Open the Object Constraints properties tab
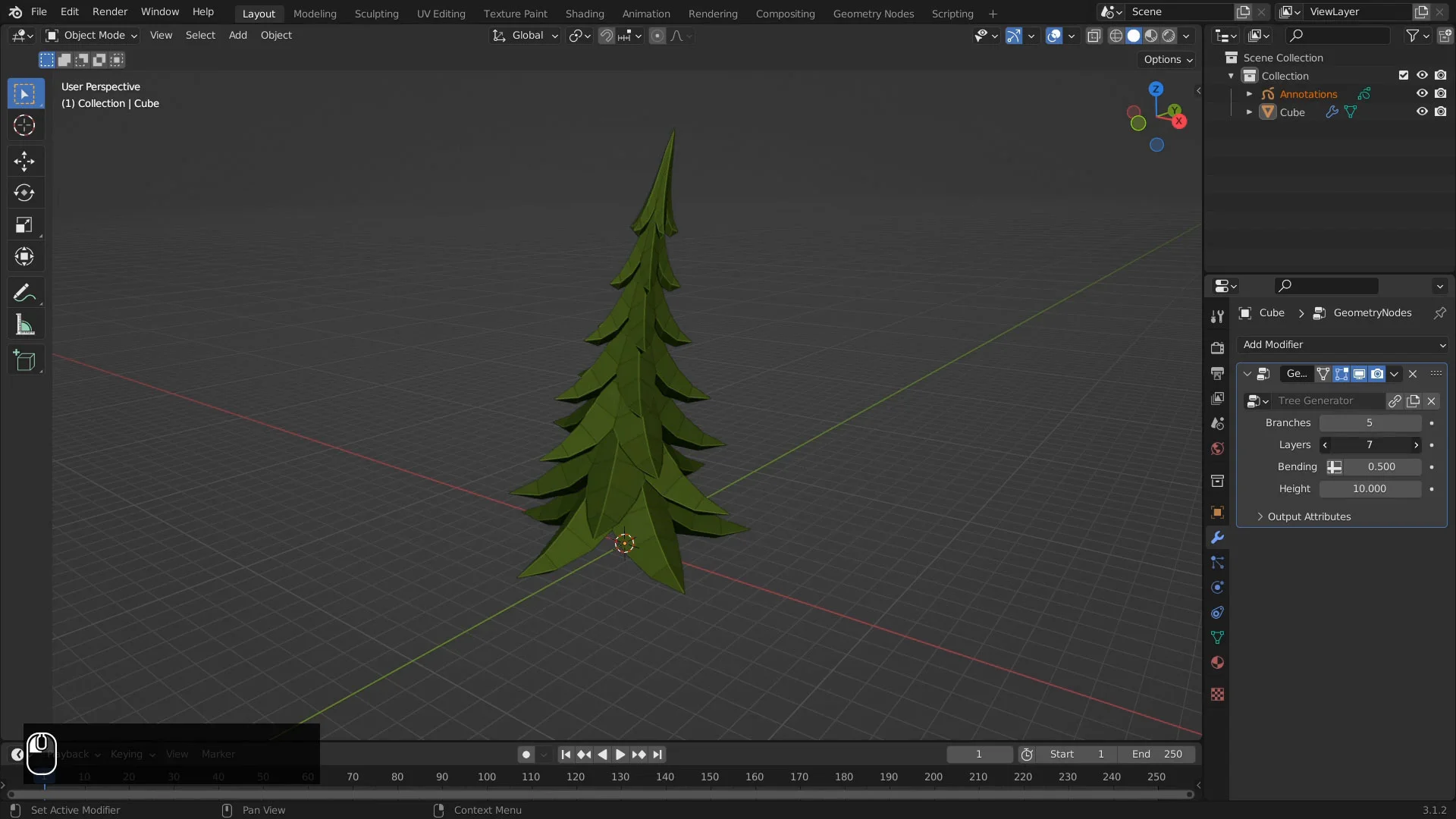This screenshot has width=1456, height=819. [1217, 612]
